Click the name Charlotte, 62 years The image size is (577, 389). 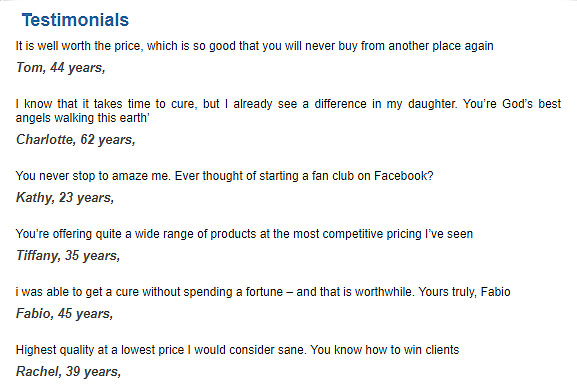click(x=75, y=140)
